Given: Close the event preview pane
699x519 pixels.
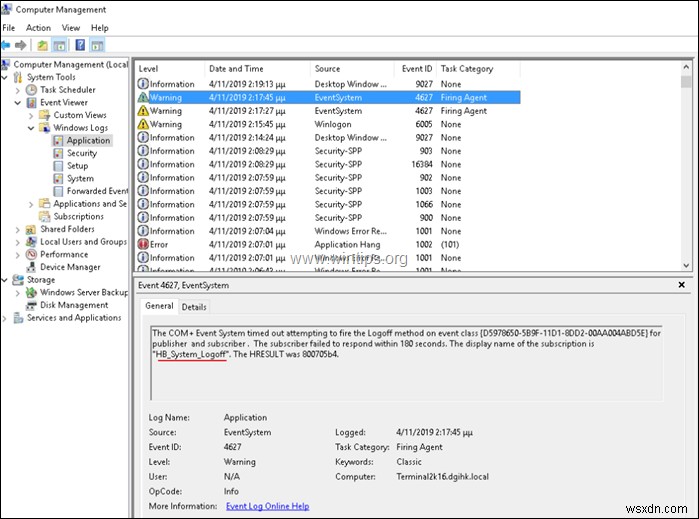Looking at the screenshot, I should point(682,284).
